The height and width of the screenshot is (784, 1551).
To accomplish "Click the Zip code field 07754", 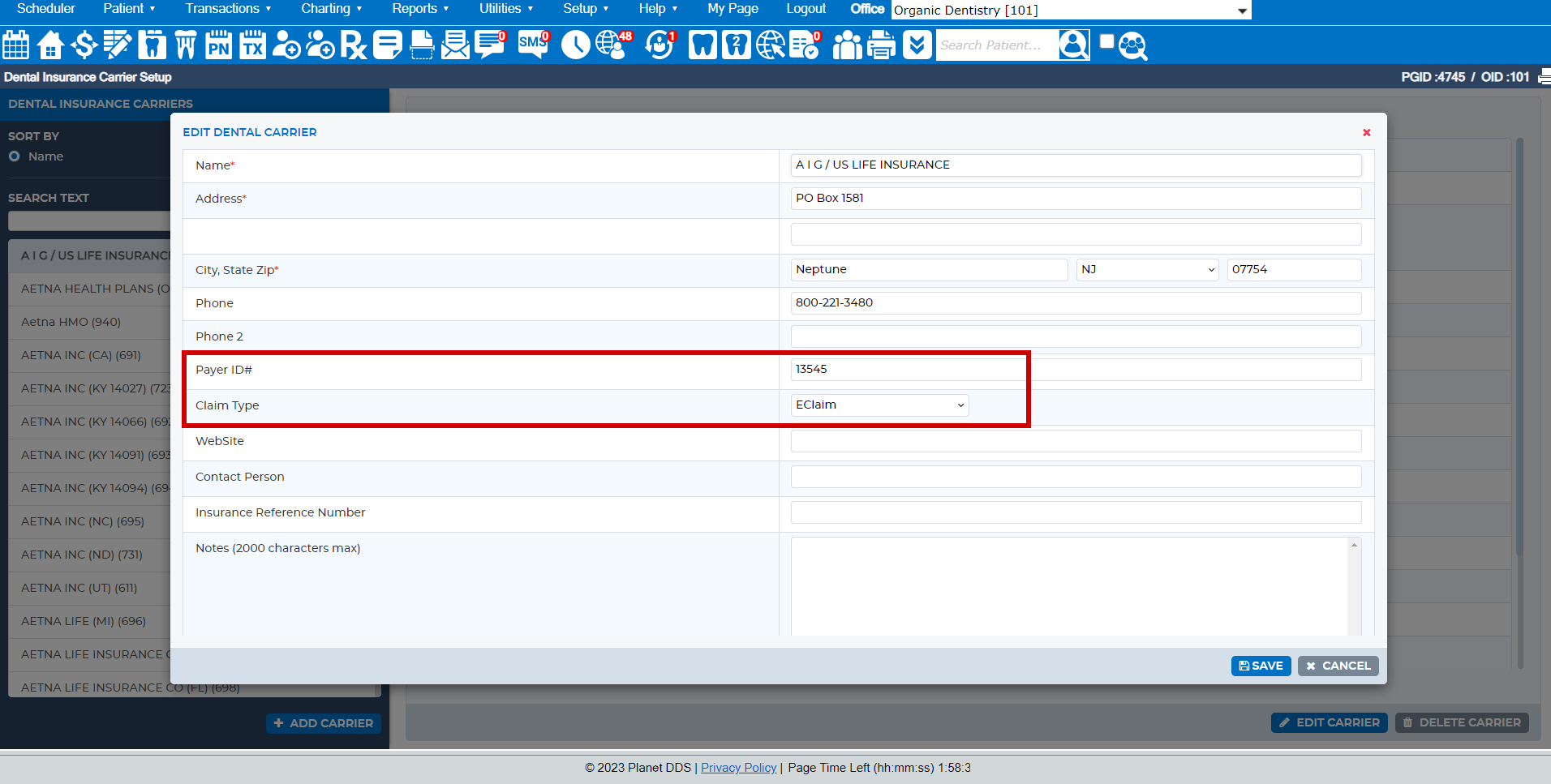I will 1294,269.
